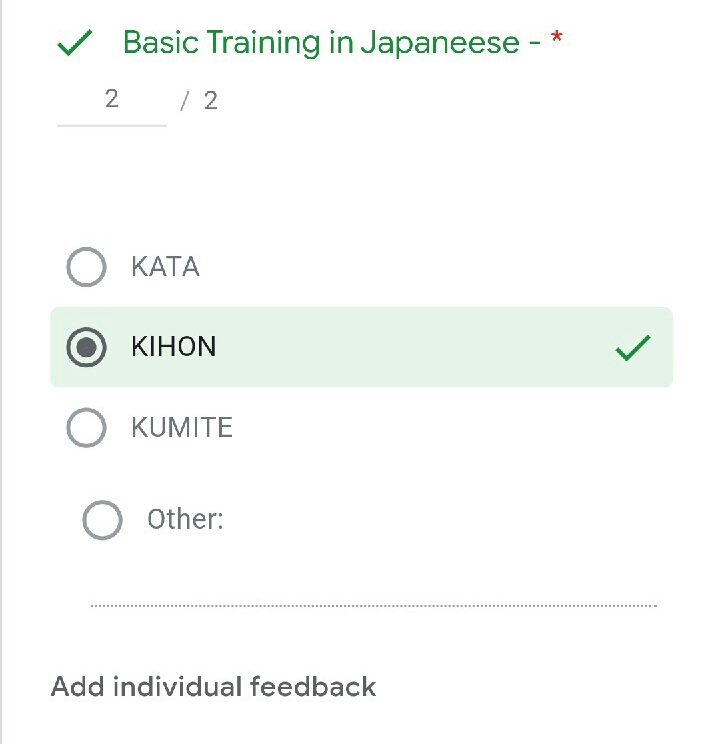This screenshot has height=744, width=720.
Task: Click the KIHON answer label
Action: click(173, 347)
